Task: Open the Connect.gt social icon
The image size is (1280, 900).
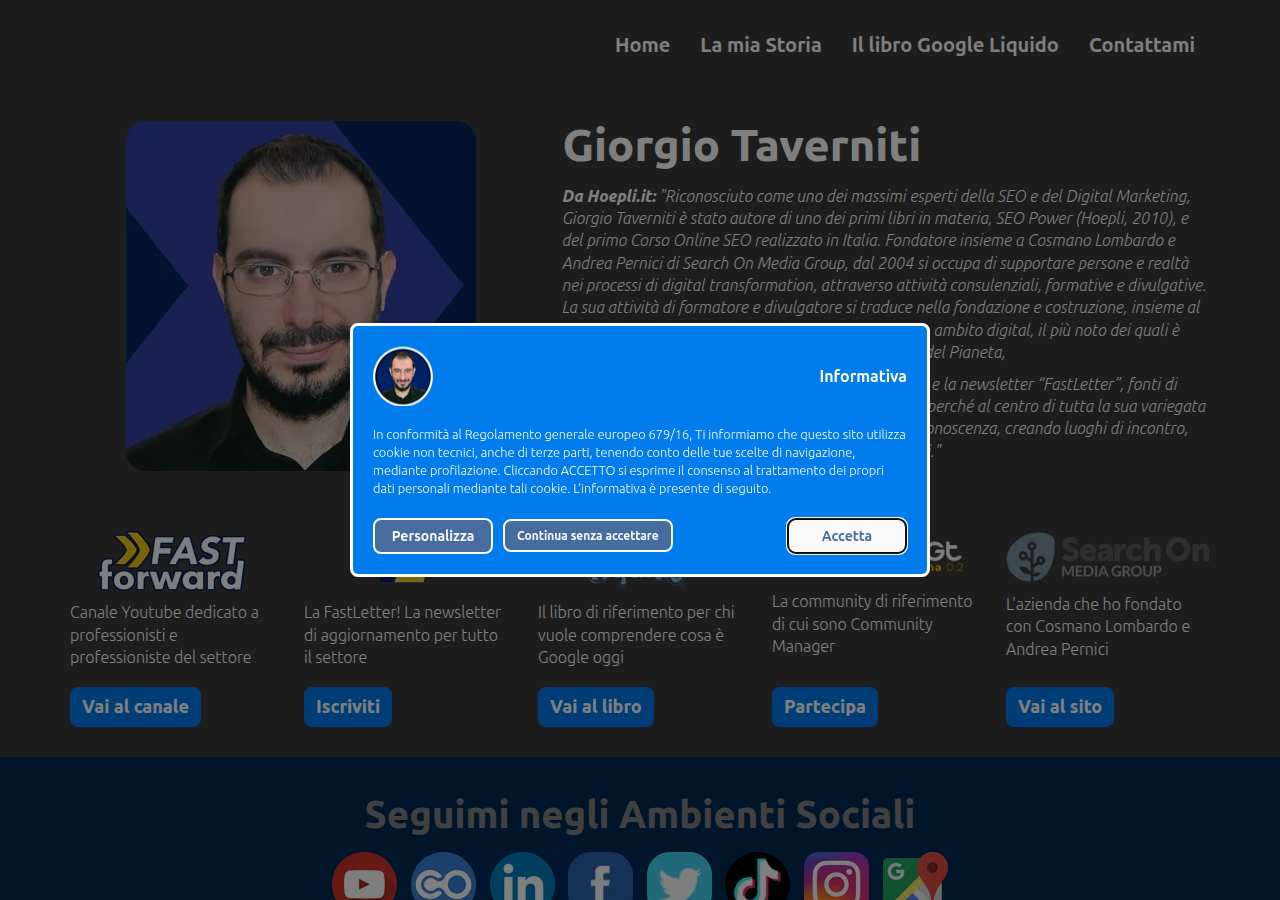Action: tap(443, 877)
